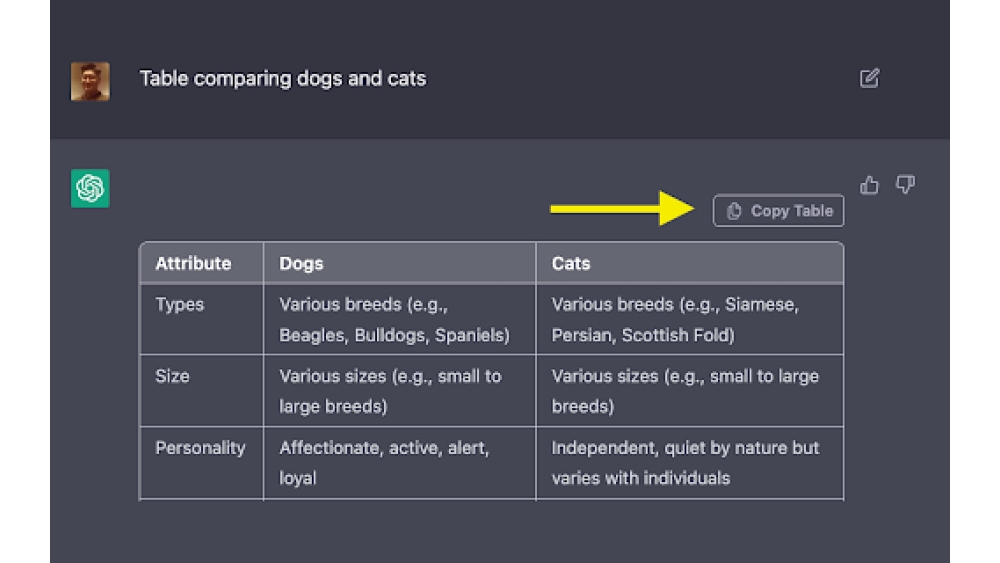Click the user profile photo avatar

click(90, 81)
